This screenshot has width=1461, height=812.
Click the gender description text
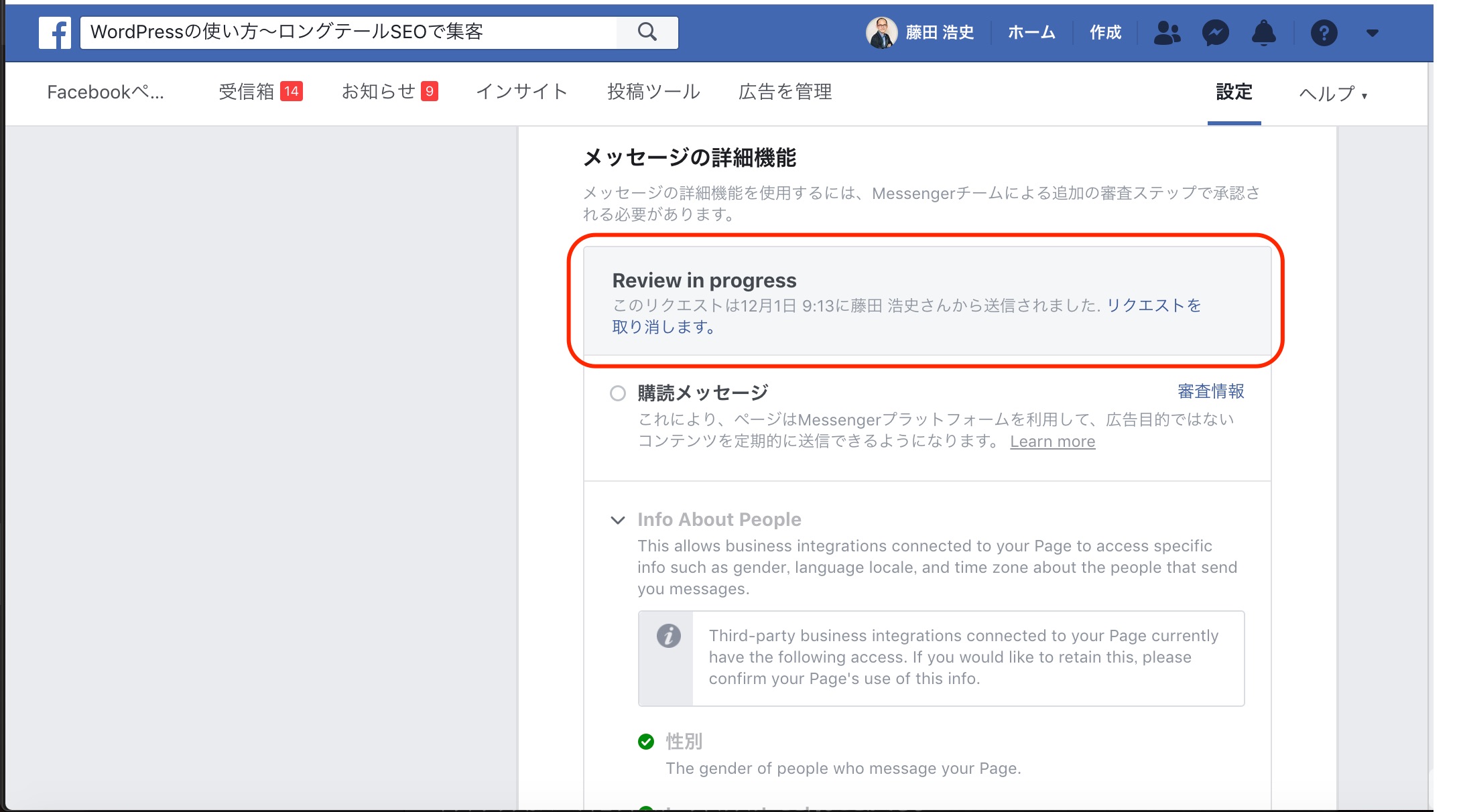coord(843,768)
